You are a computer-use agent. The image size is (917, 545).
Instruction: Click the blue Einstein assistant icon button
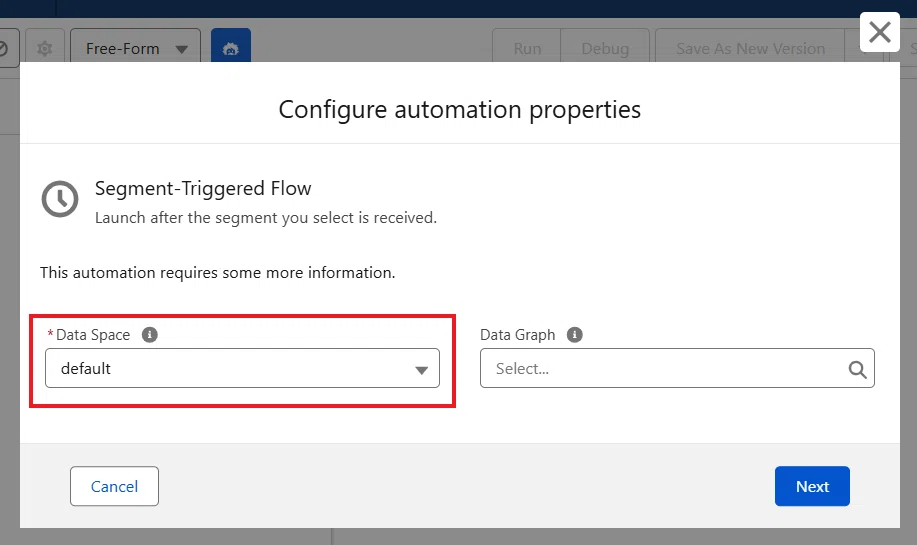[x=231, y=47]
